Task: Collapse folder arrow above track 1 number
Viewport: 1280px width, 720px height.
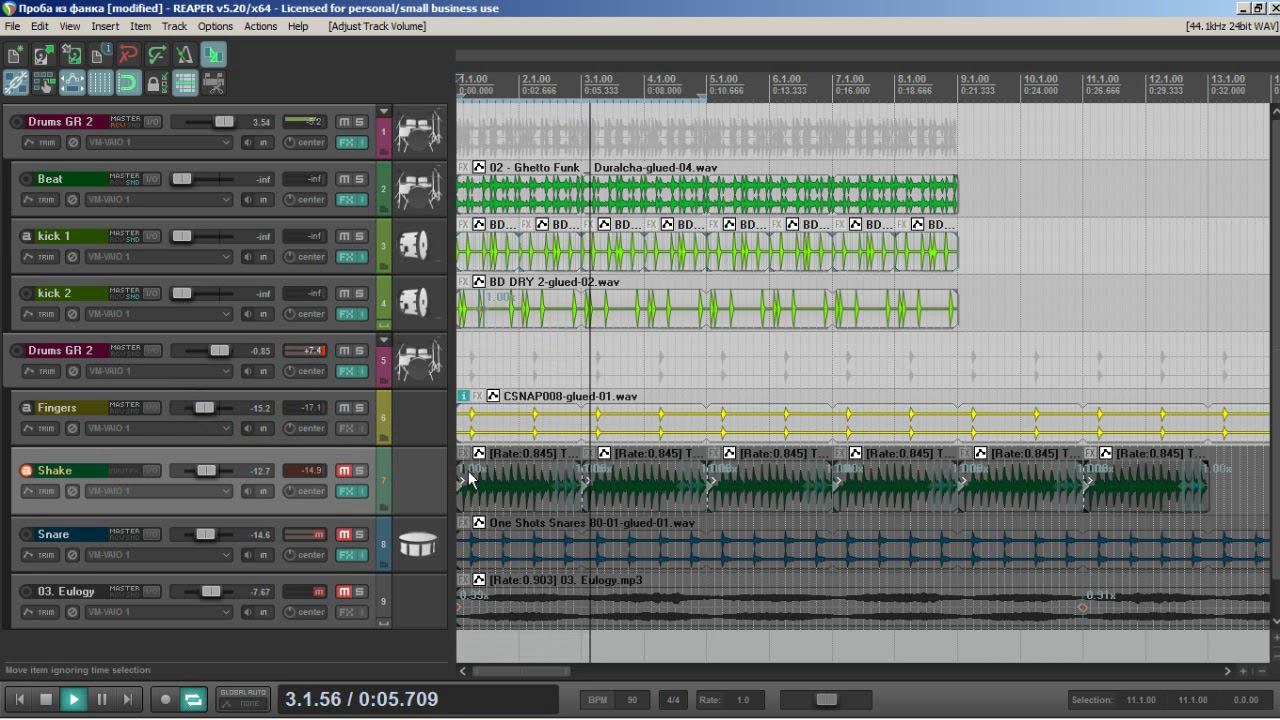Action: (383, 112)
